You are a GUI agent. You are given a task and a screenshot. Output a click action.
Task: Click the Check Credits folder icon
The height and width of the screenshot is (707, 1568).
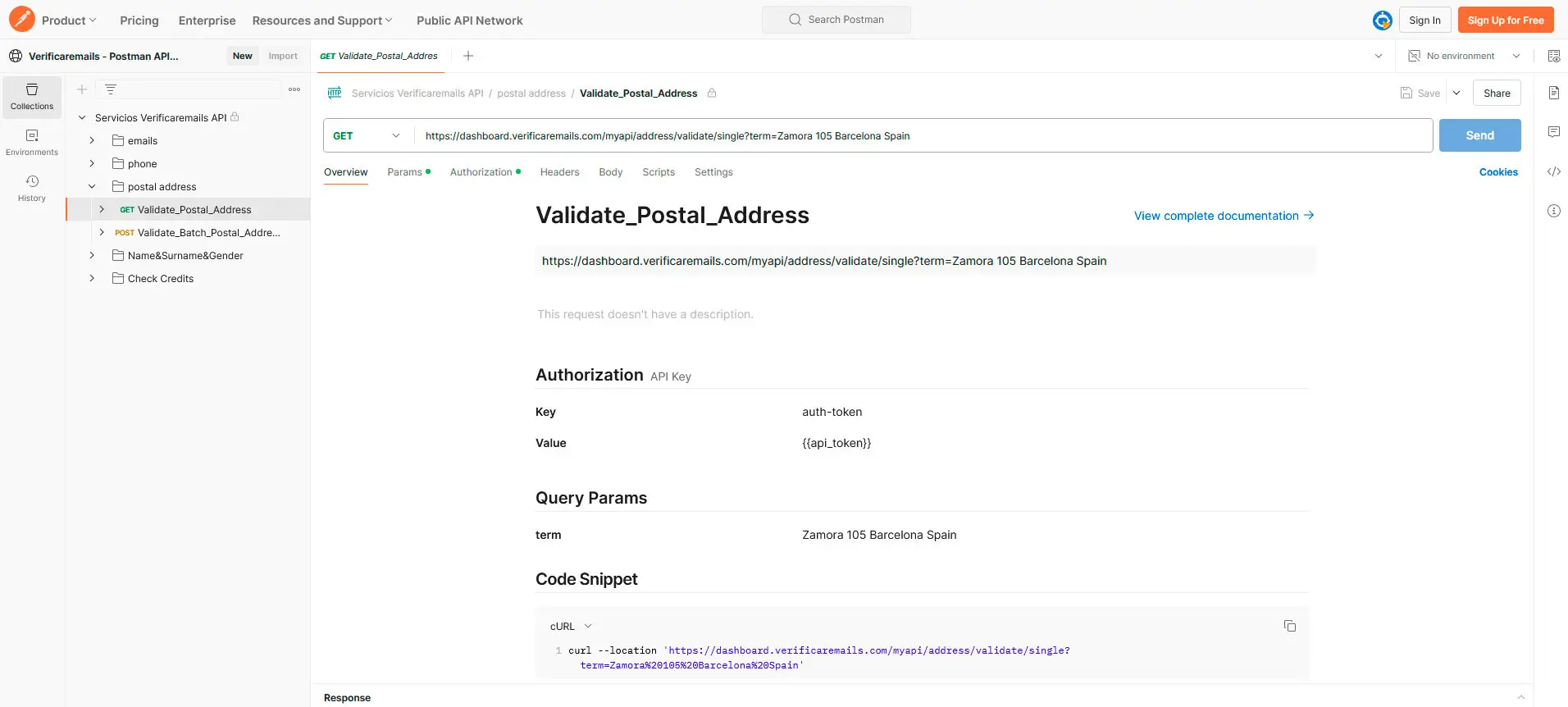point(118,278)
